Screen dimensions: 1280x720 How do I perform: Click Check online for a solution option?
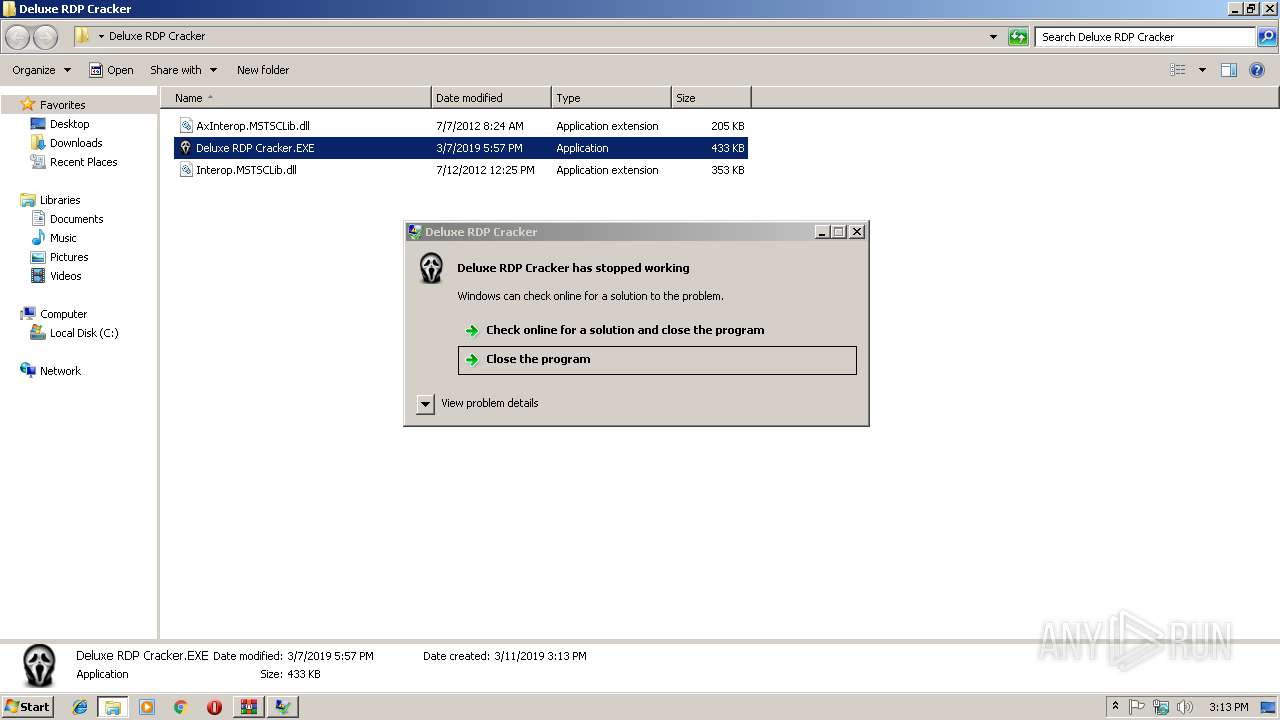pos(656,330)
